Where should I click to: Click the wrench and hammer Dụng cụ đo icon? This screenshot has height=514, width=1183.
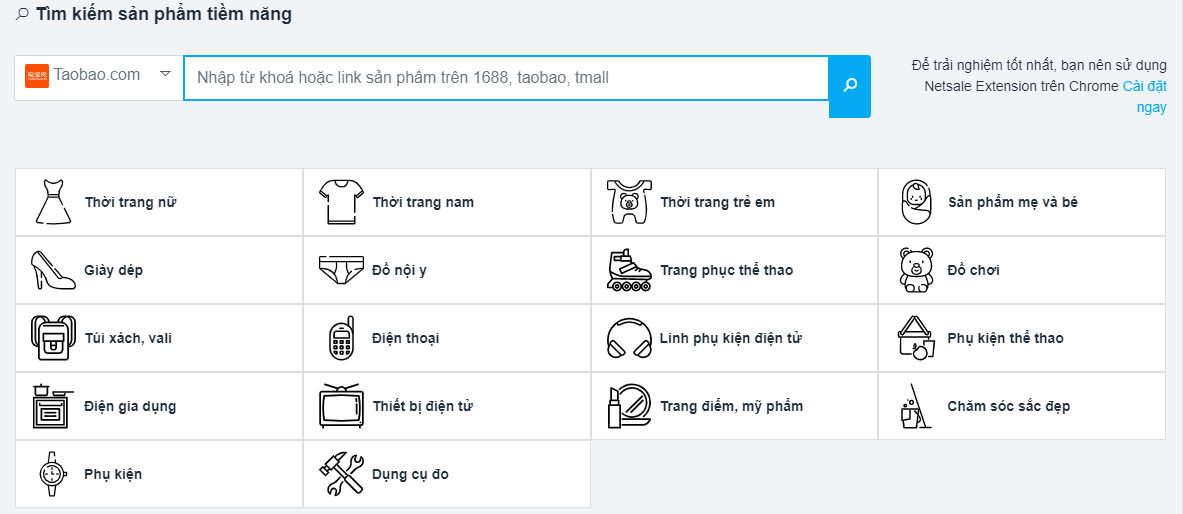(341, 474)
